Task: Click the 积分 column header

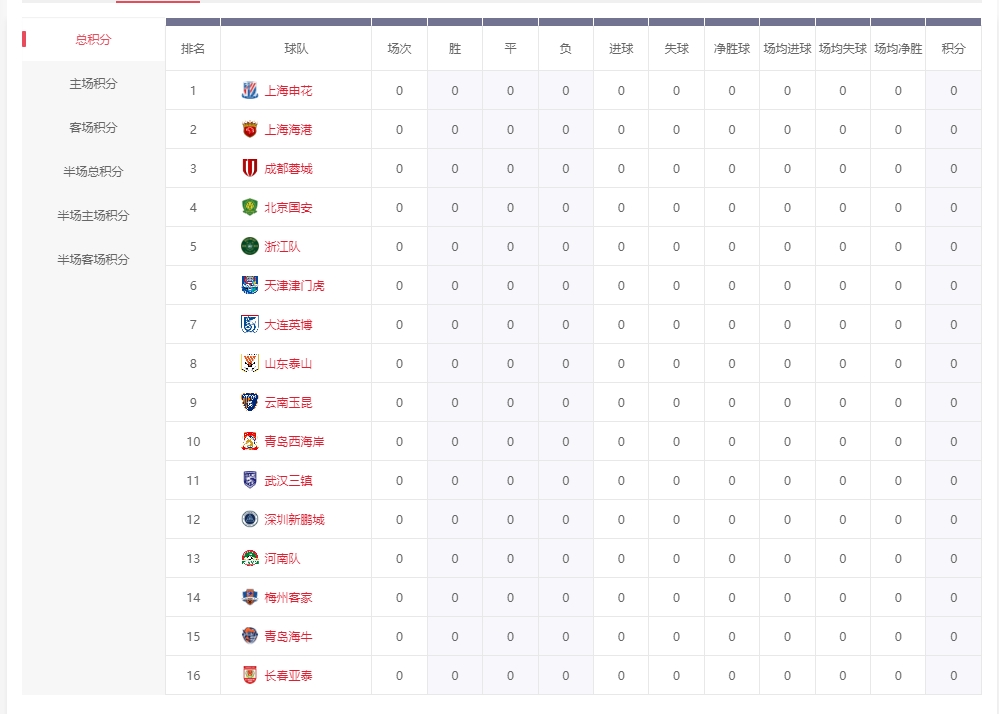Action: [953, 49]
